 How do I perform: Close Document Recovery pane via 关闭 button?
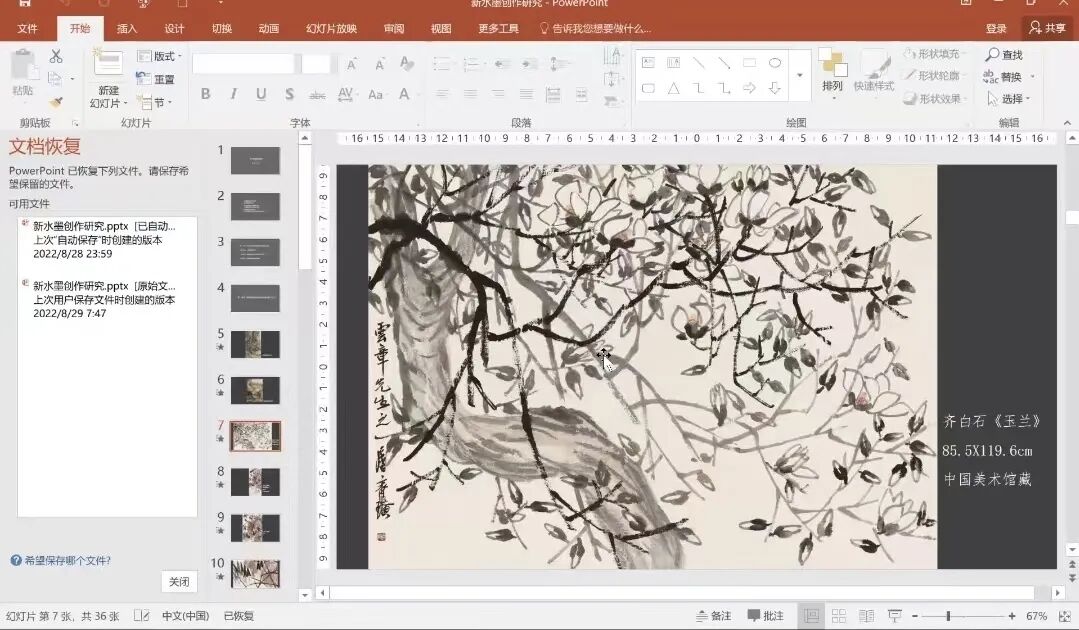(x=179, y=582)
